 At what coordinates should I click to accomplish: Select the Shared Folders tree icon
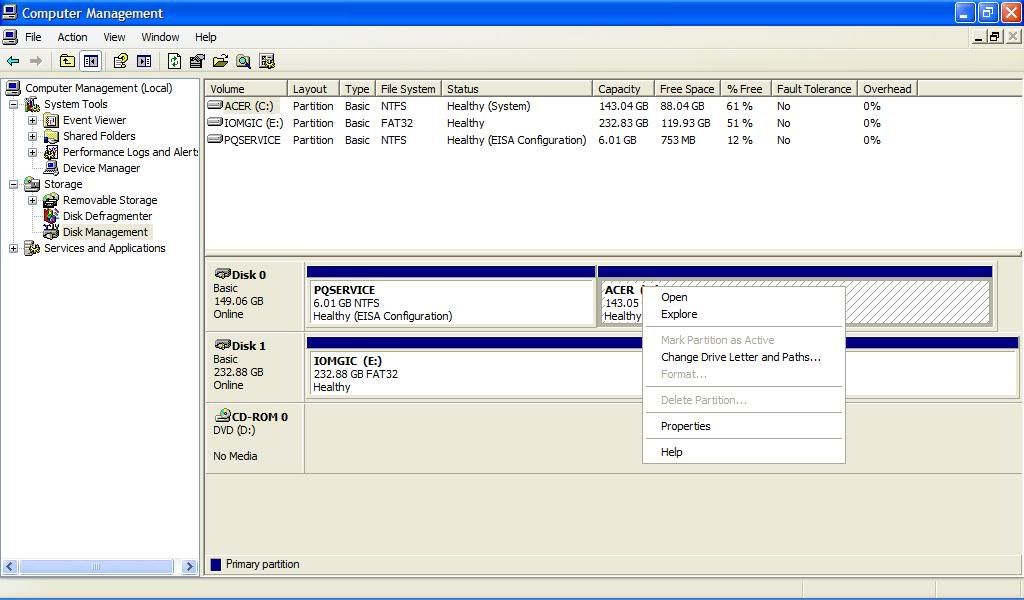tap(51, 136)
